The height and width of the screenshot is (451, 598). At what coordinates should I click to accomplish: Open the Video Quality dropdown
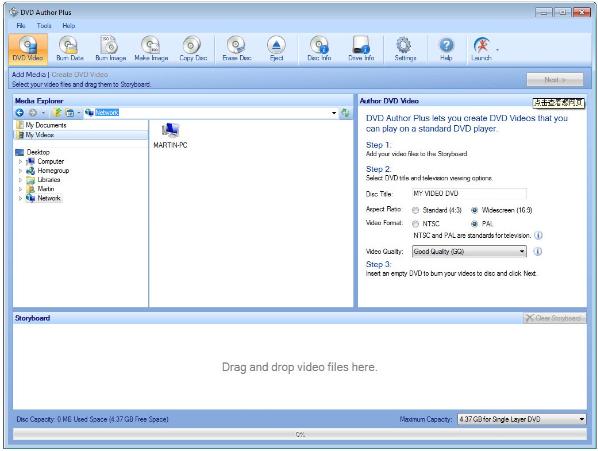[x=469, y=251]
